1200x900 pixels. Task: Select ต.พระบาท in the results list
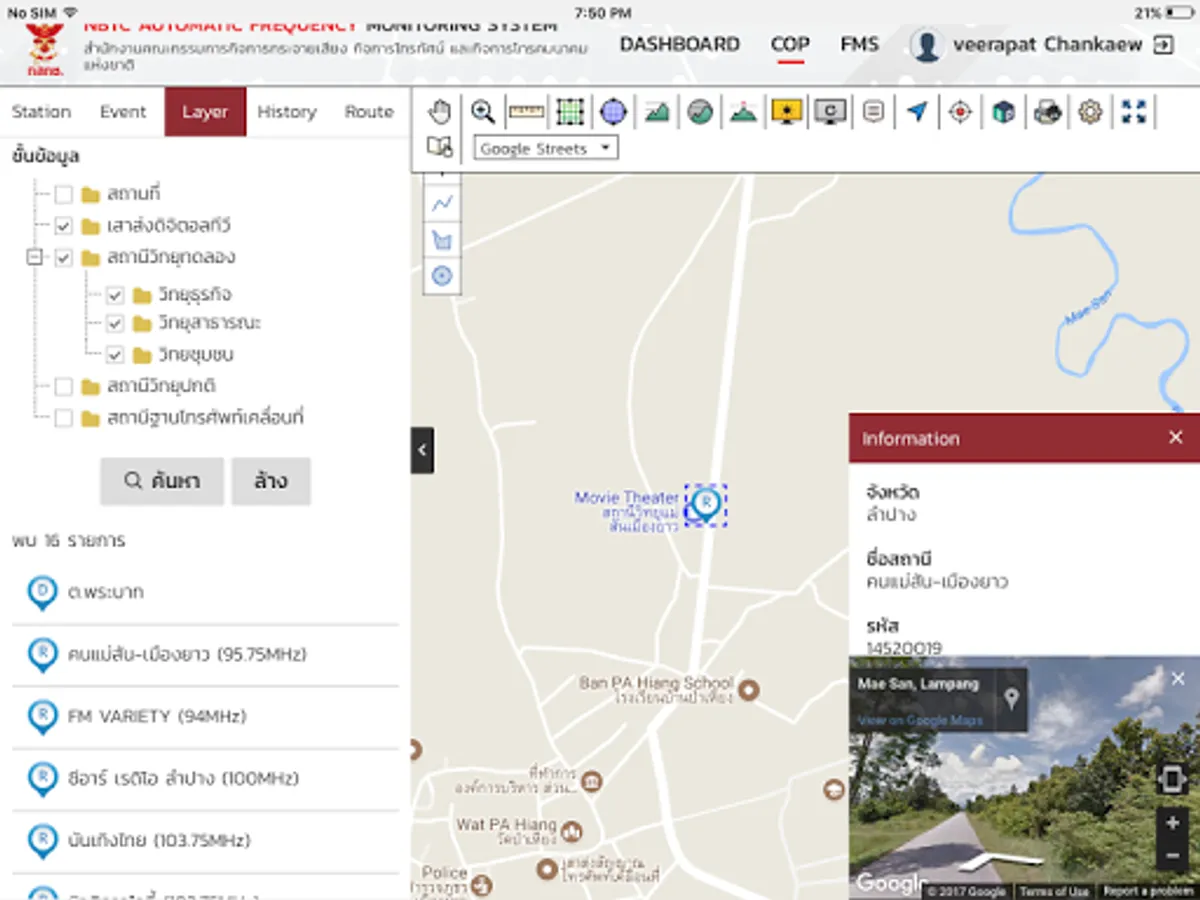205,592
